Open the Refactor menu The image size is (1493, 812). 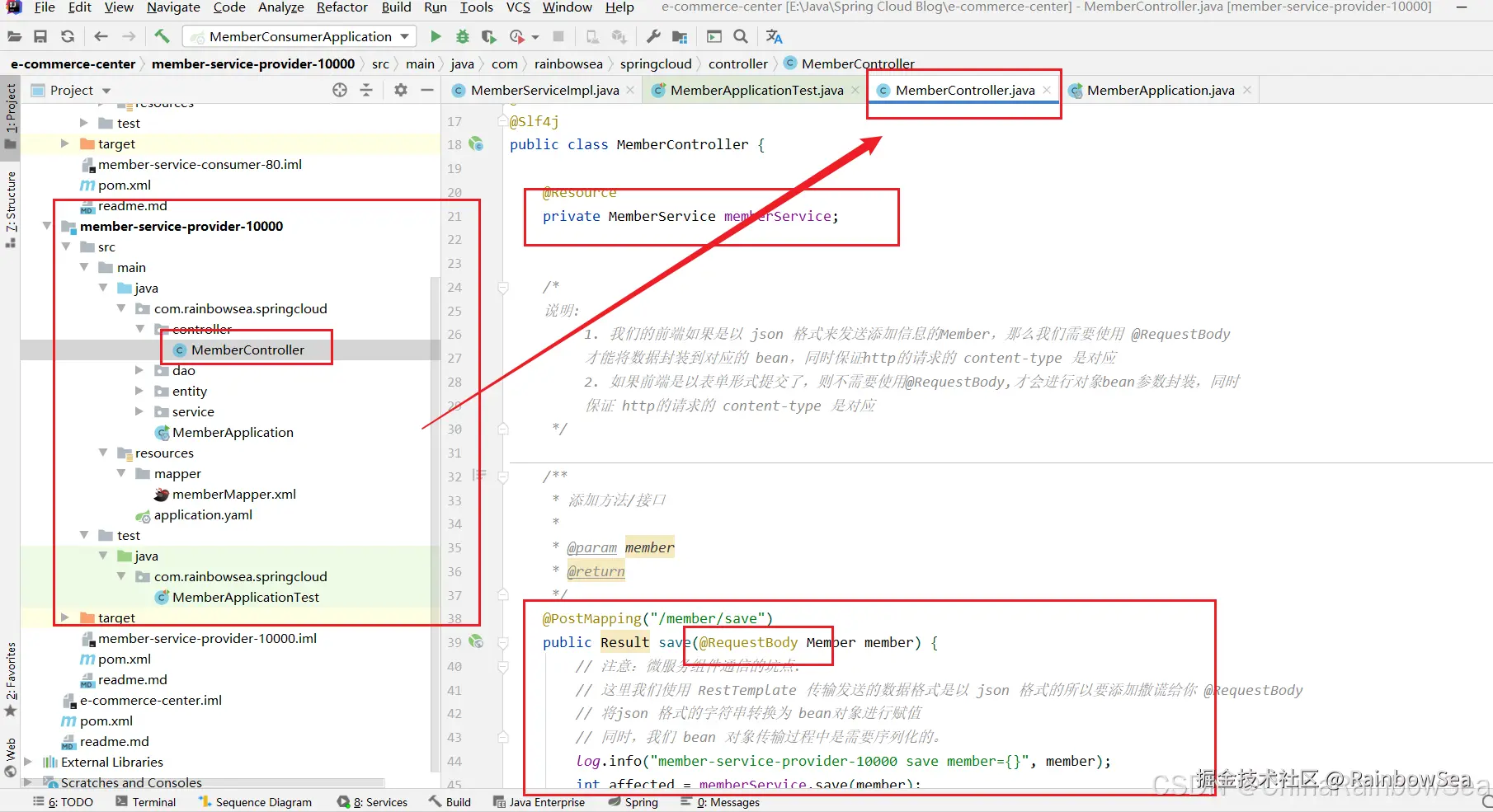coord(341,7)
